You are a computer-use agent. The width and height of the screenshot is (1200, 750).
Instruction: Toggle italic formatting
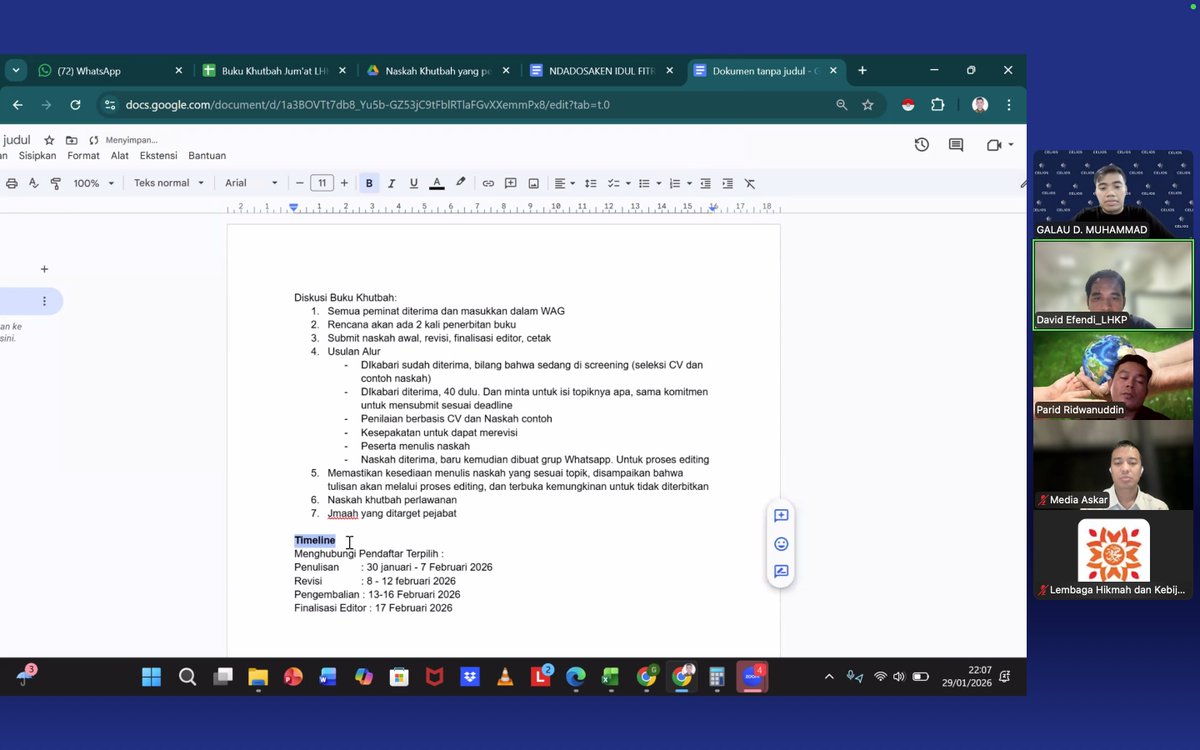point(391,183)
